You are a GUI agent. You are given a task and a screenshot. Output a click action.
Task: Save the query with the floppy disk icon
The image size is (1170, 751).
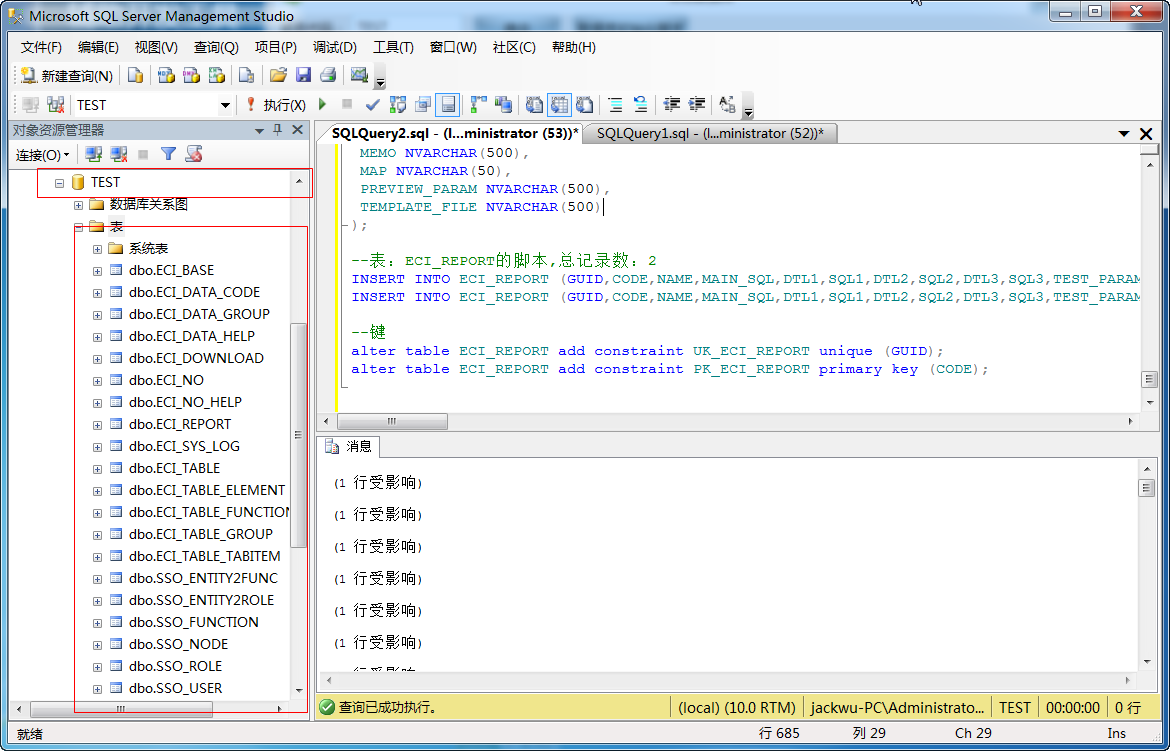click(303, 75)
